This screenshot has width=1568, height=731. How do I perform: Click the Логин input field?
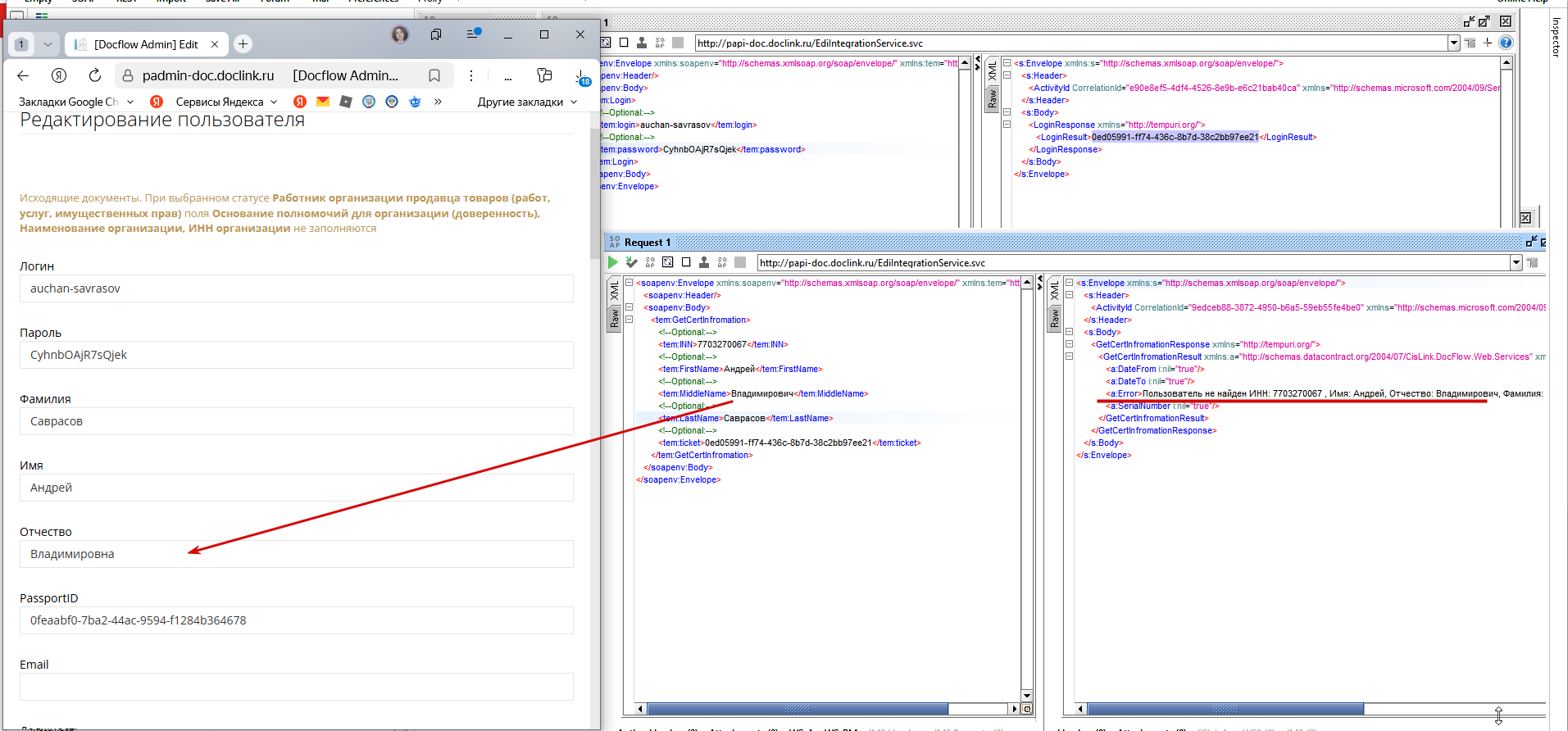pyautogui.click(x=297, y=288)
